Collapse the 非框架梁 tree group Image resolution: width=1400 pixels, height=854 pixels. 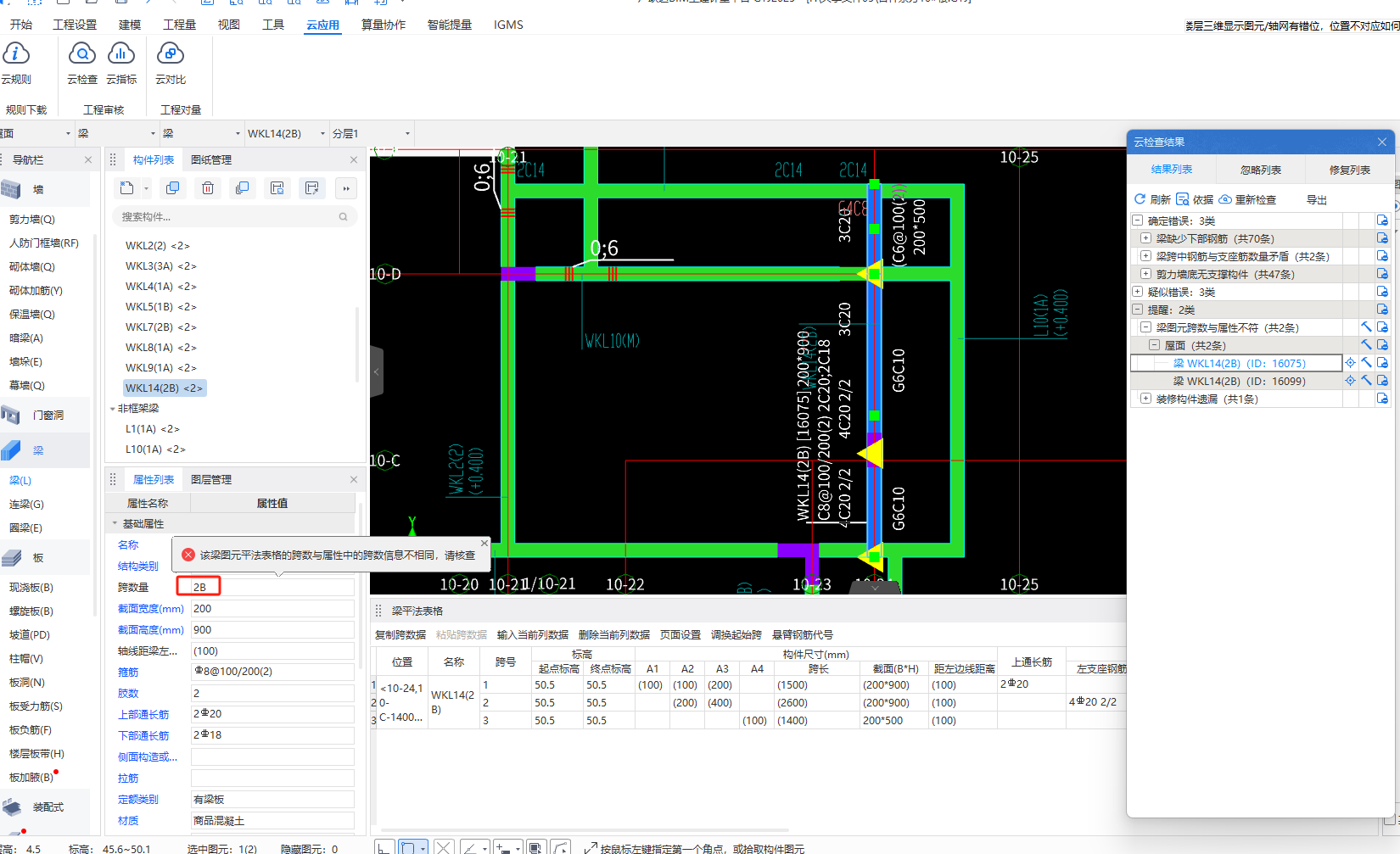pyautogui.click(x=113, y=409)
